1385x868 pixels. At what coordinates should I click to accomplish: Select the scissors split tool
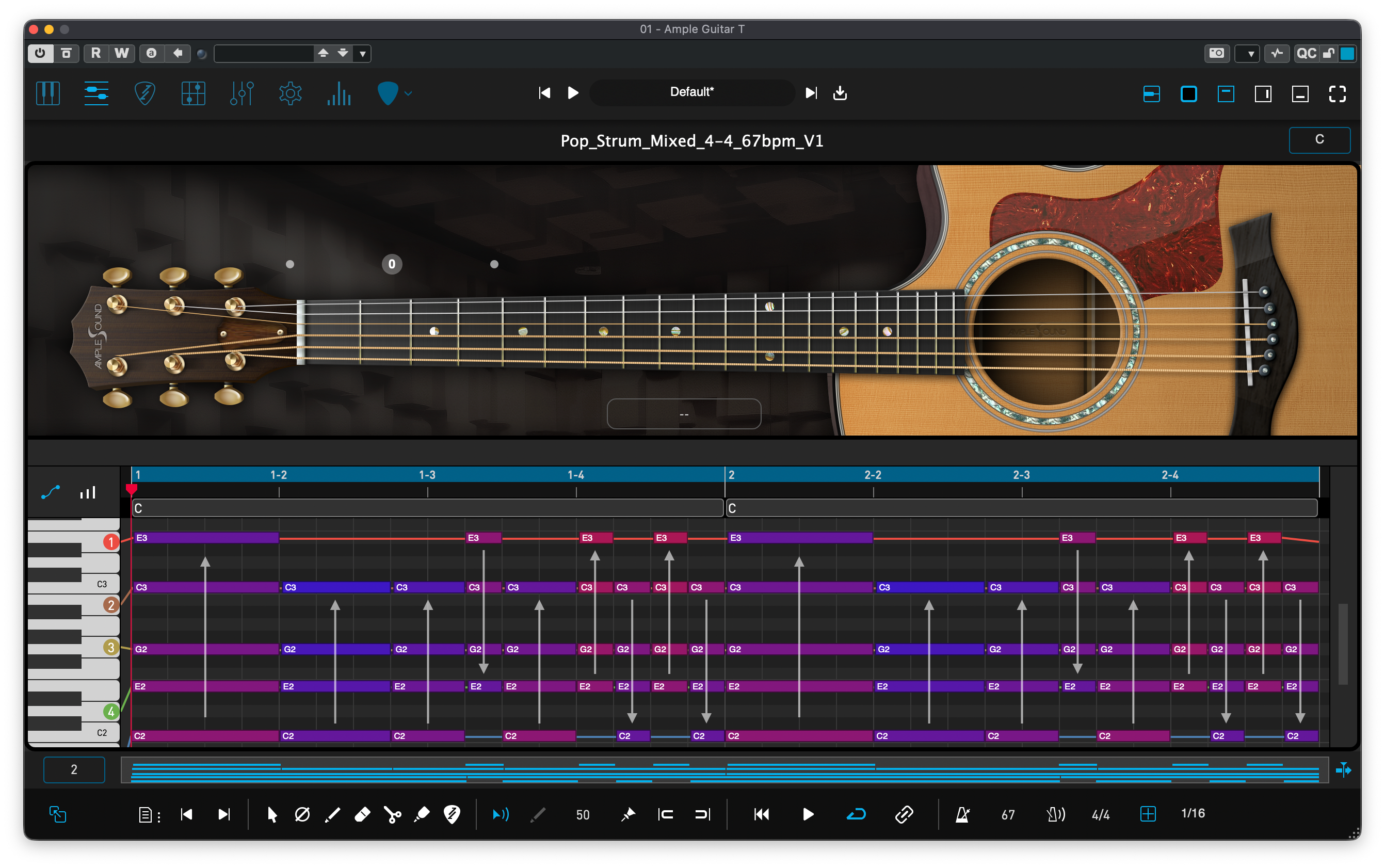(x=393, y=815)
